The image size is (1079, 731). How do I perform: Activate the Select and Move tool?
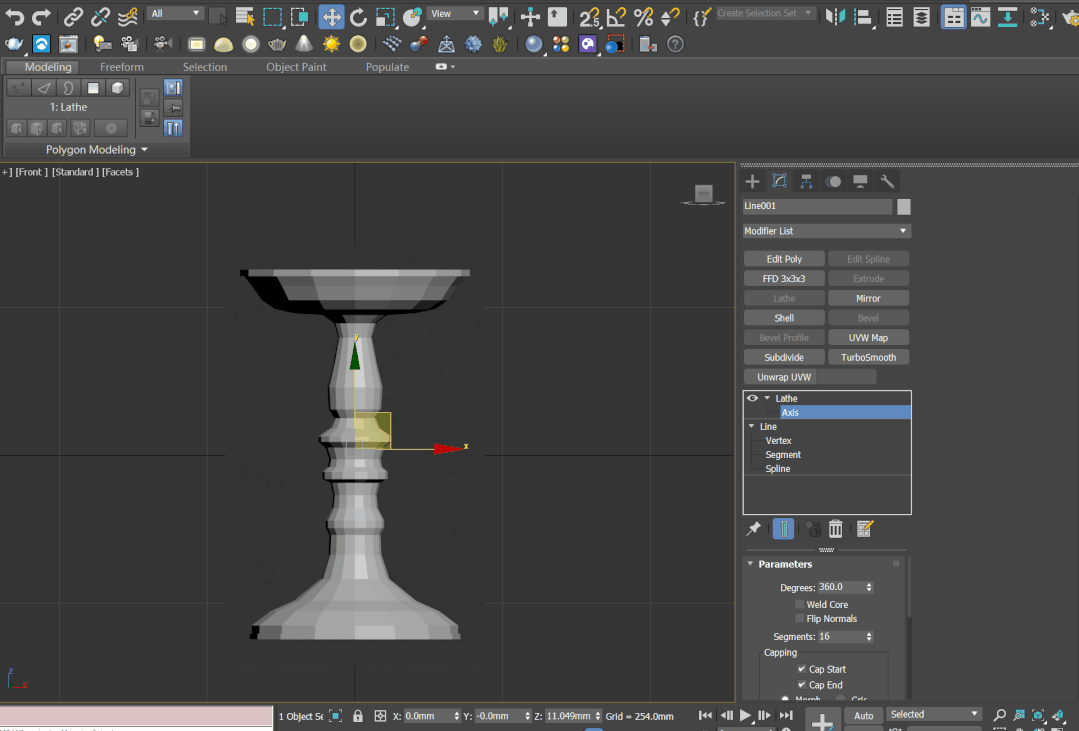click(x=332, y=17)
